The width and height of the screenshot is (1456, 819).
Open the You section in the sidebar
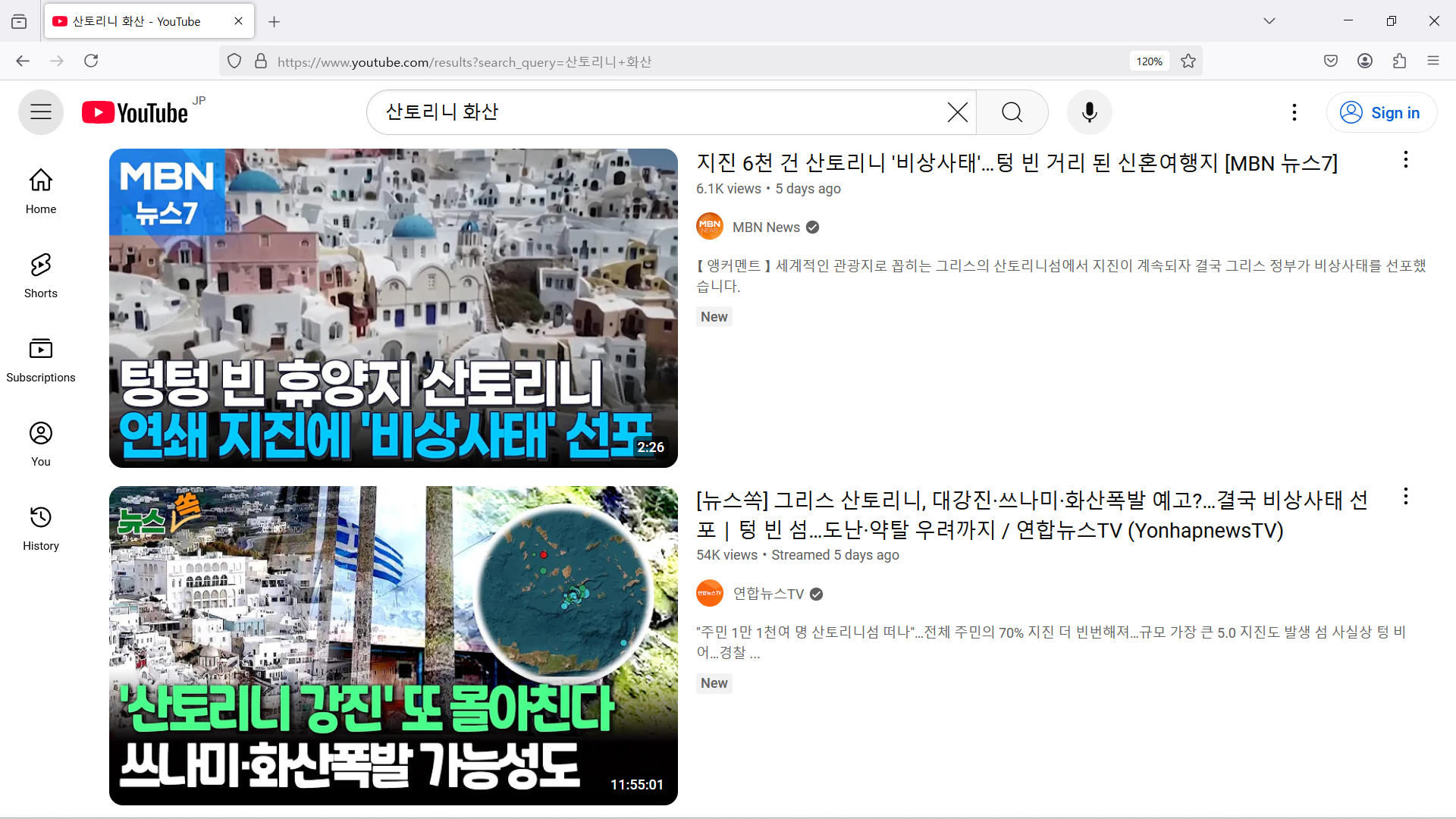pos(41,444)
